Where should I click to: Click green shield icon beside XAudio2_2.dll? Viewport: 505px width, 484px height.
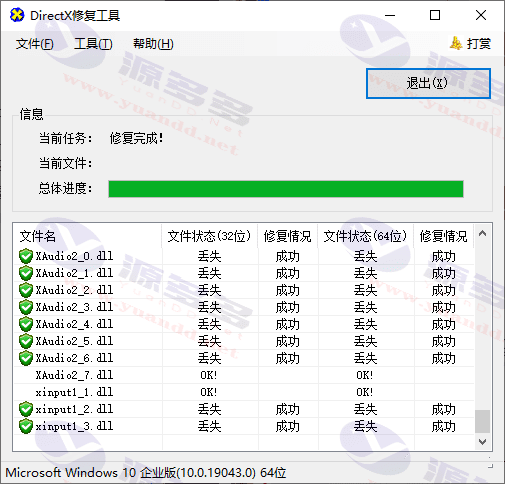26,290
